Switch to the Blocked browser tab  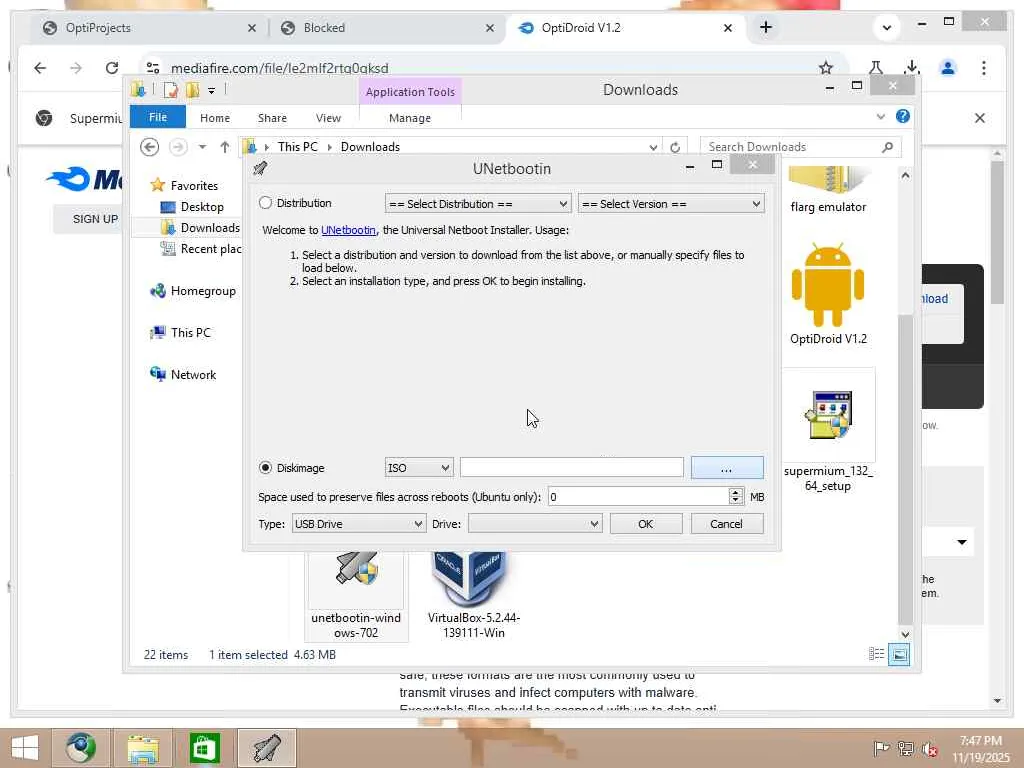pyautogui.click(x=387, y=27)
